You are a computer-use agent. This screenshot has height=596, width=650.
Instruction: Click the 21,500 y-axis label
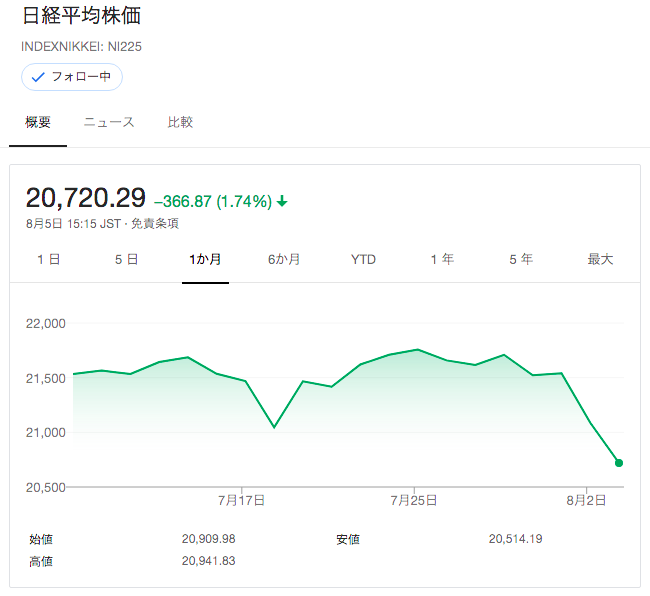[46, 378]
